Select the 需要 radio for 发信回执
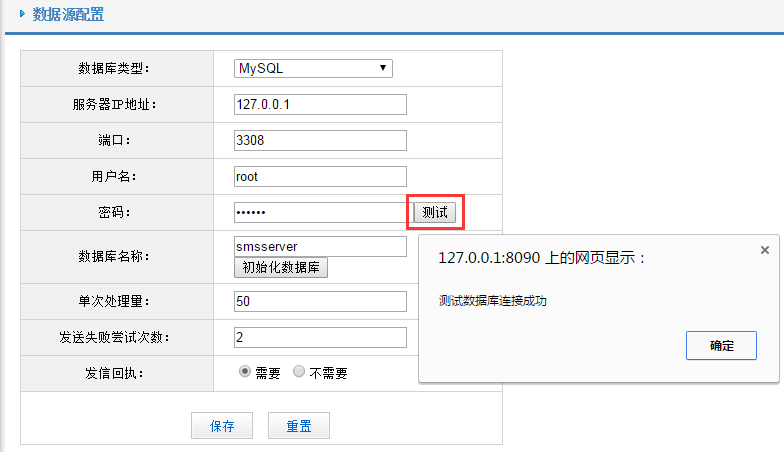 coord(244,372)
